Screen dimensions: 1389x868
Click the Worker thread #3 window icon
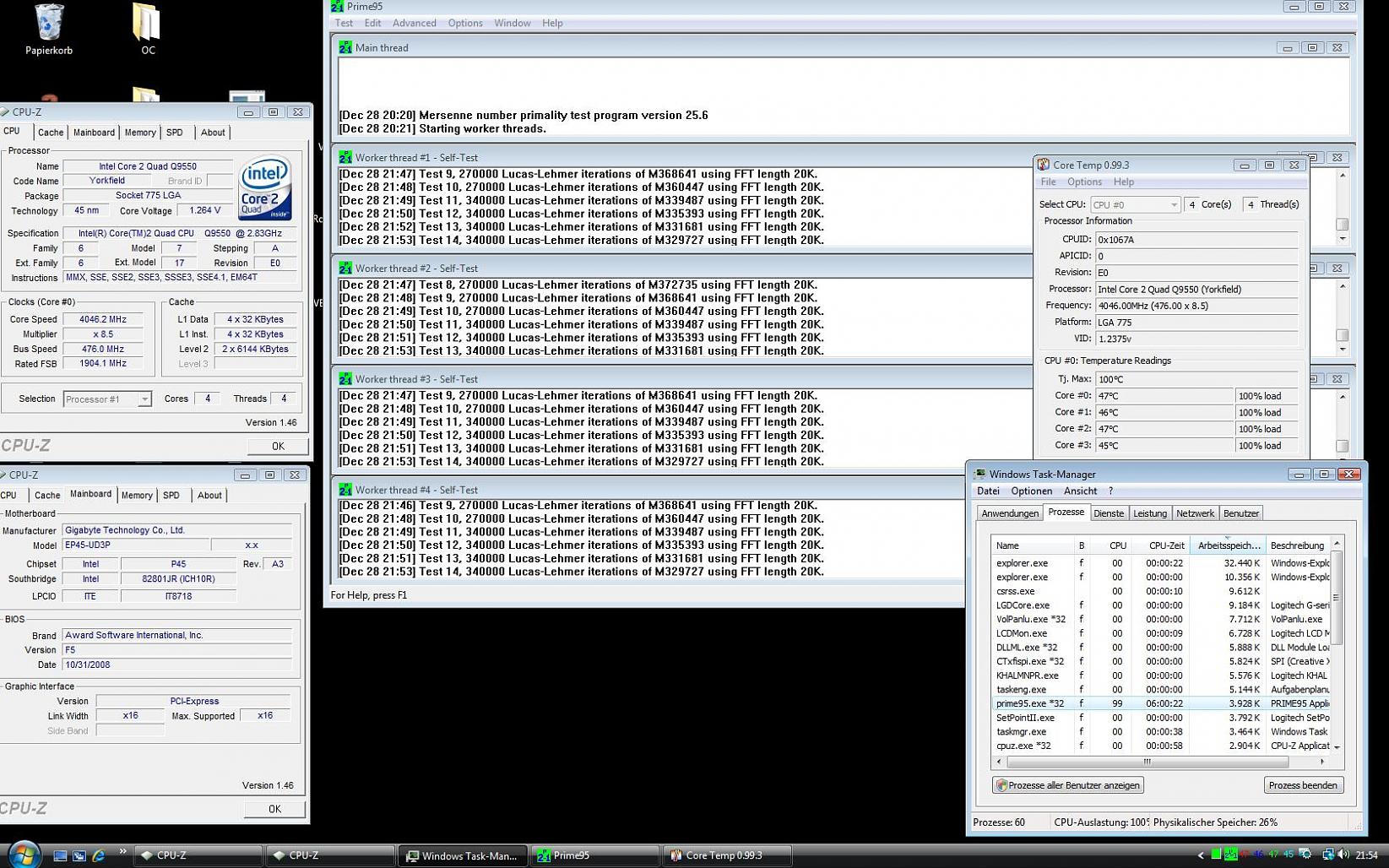click(x=345, y=378)
